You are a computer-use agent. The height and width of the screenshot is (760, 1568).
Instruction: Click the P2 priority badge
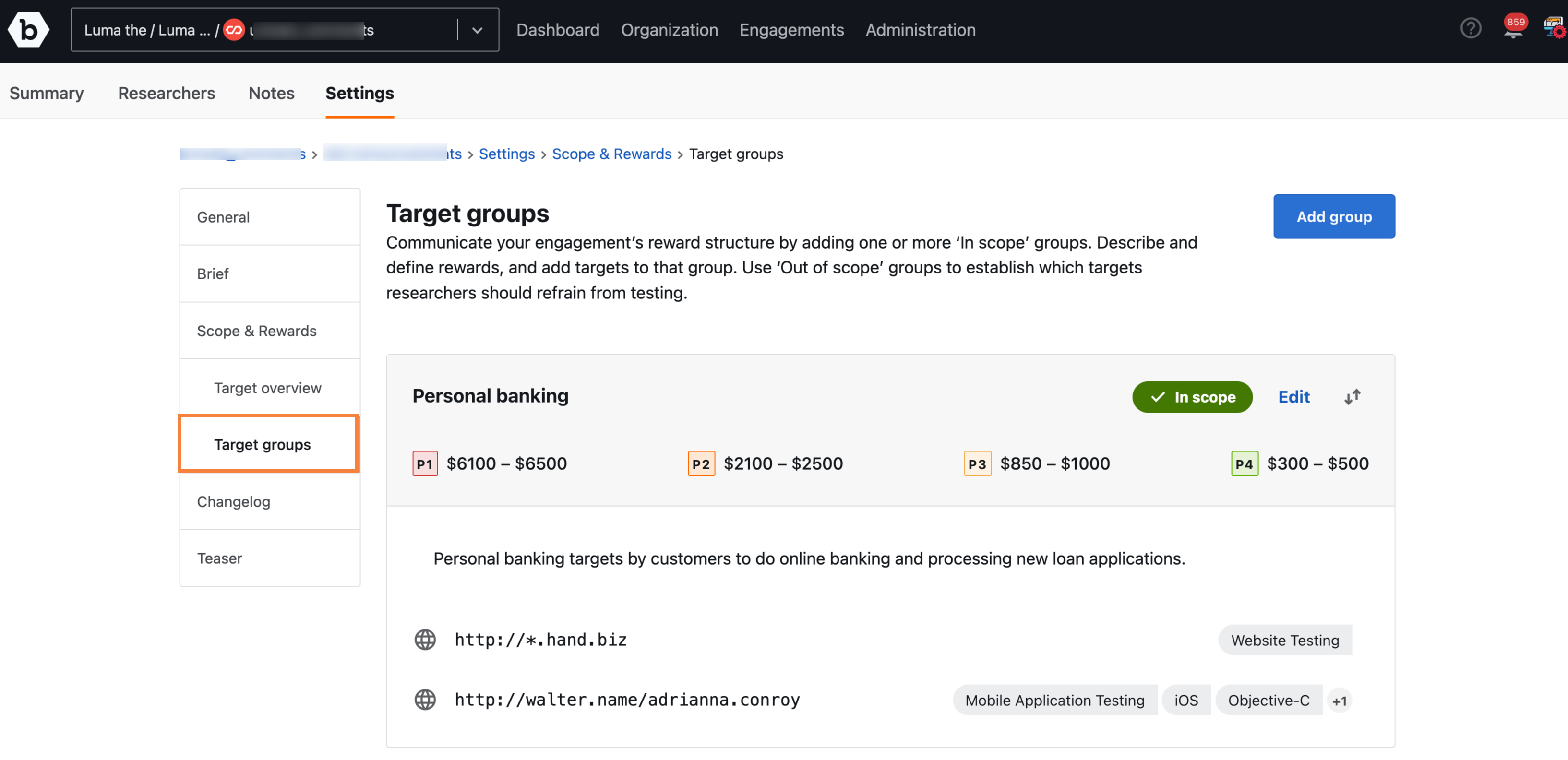point(701,463)
